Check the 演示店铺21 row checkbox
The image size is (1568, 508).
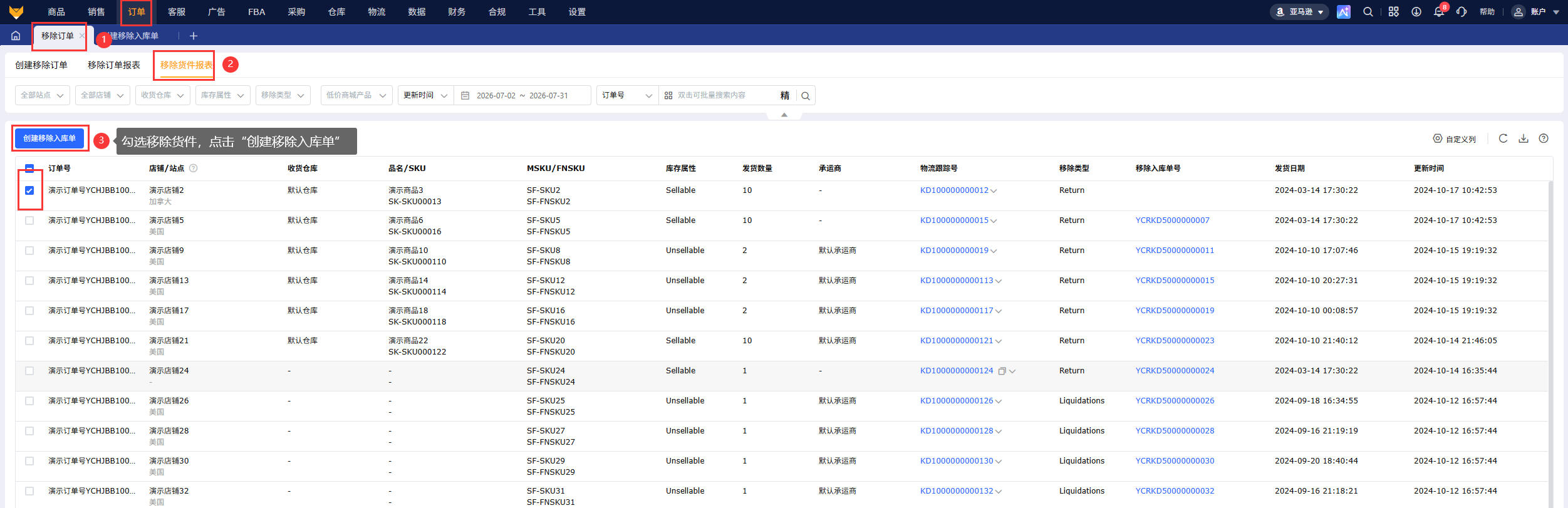(x=29, y=341)
